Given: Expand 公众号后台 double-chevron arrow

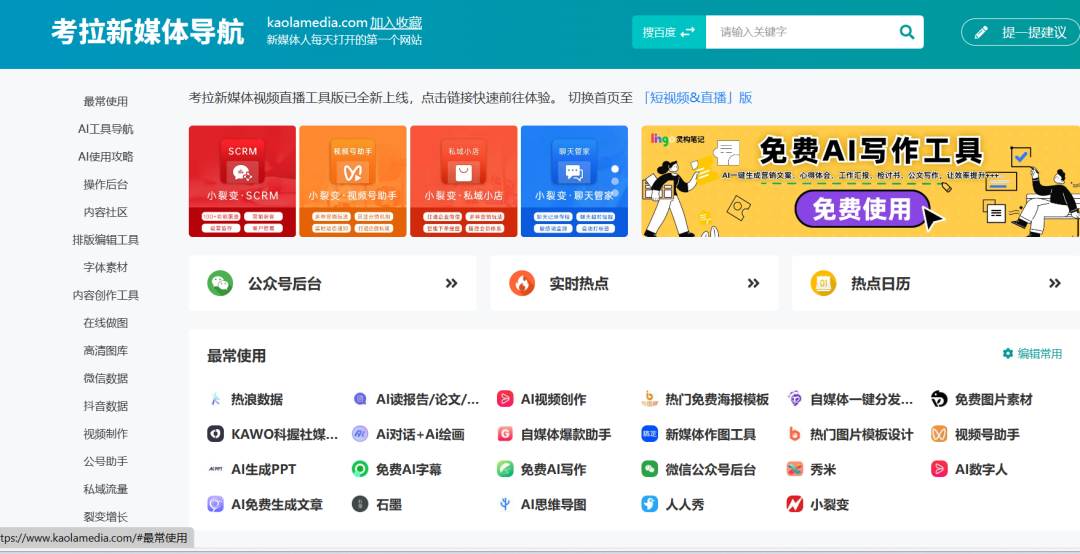Looking at the screenshot, I should point(451,283).
